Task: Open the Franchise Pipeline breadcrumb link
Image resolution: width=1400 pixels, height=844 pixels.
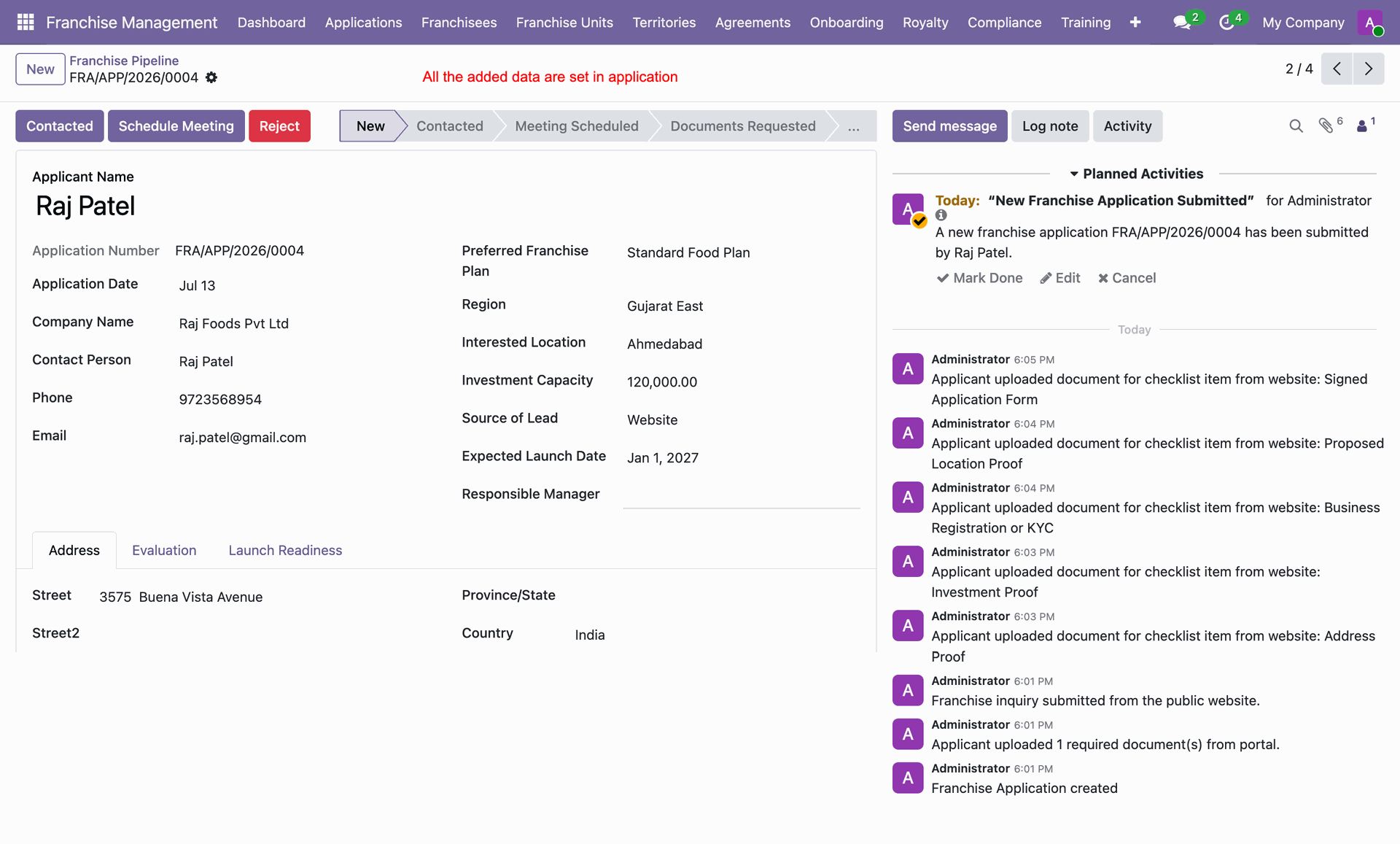Action: (x=124, y=61)
